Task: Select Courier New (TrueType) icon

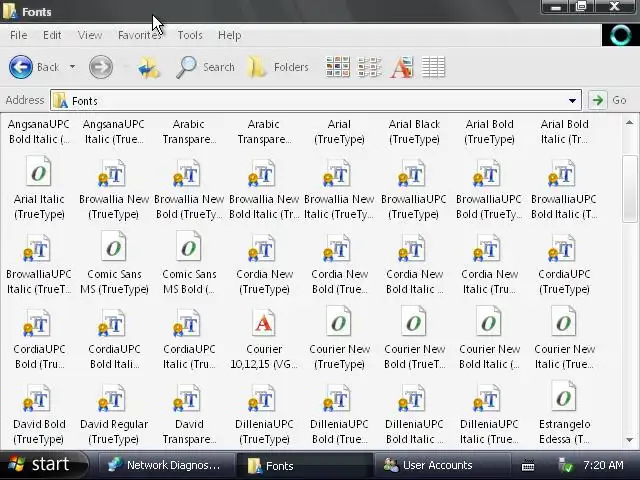Action: pos(339,322)
